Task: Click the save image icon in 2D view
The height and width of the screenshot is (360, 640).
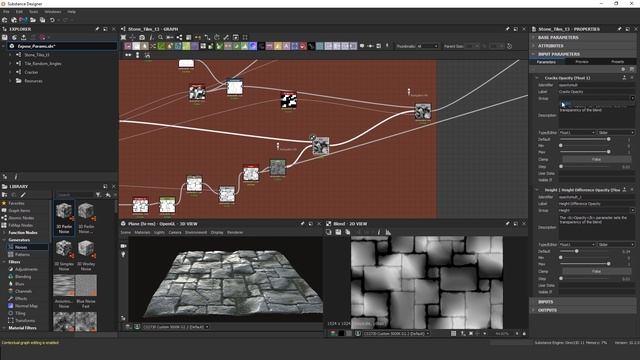Action: point(338,232)
